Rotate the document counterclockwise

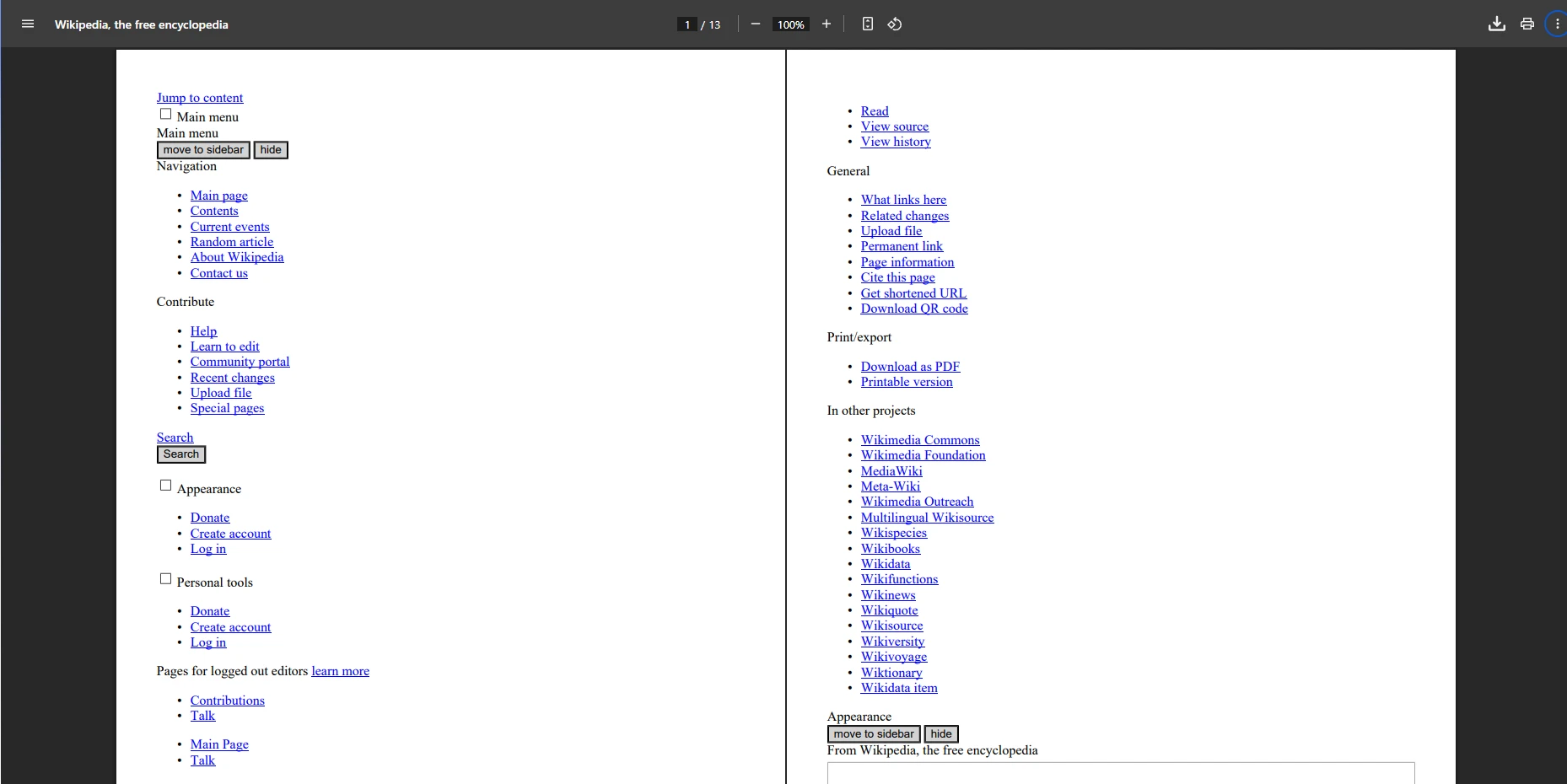[x=895, y=24]
